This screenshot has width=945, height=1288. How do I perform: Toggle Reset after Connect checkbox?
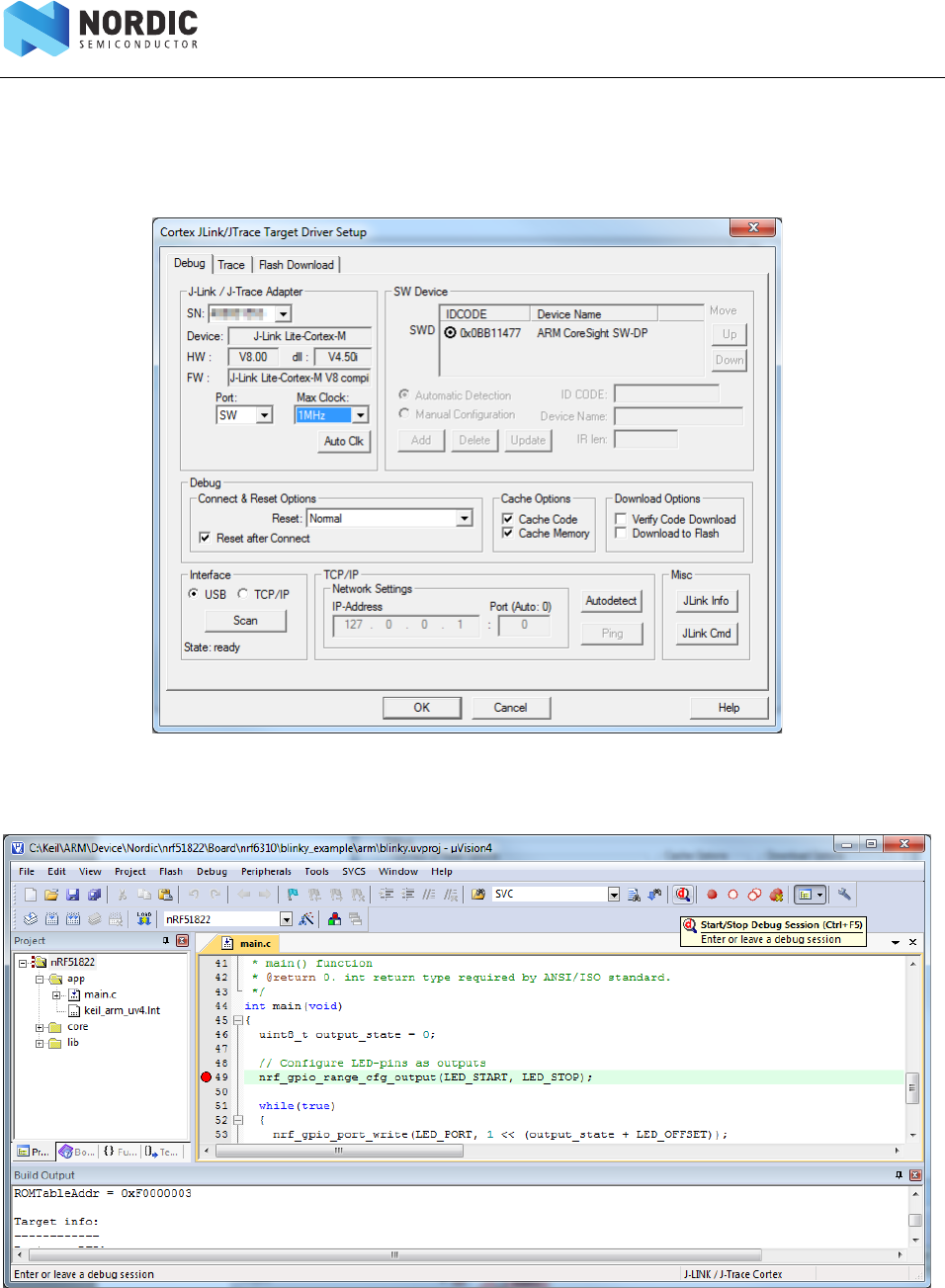[x=205, y=538]
